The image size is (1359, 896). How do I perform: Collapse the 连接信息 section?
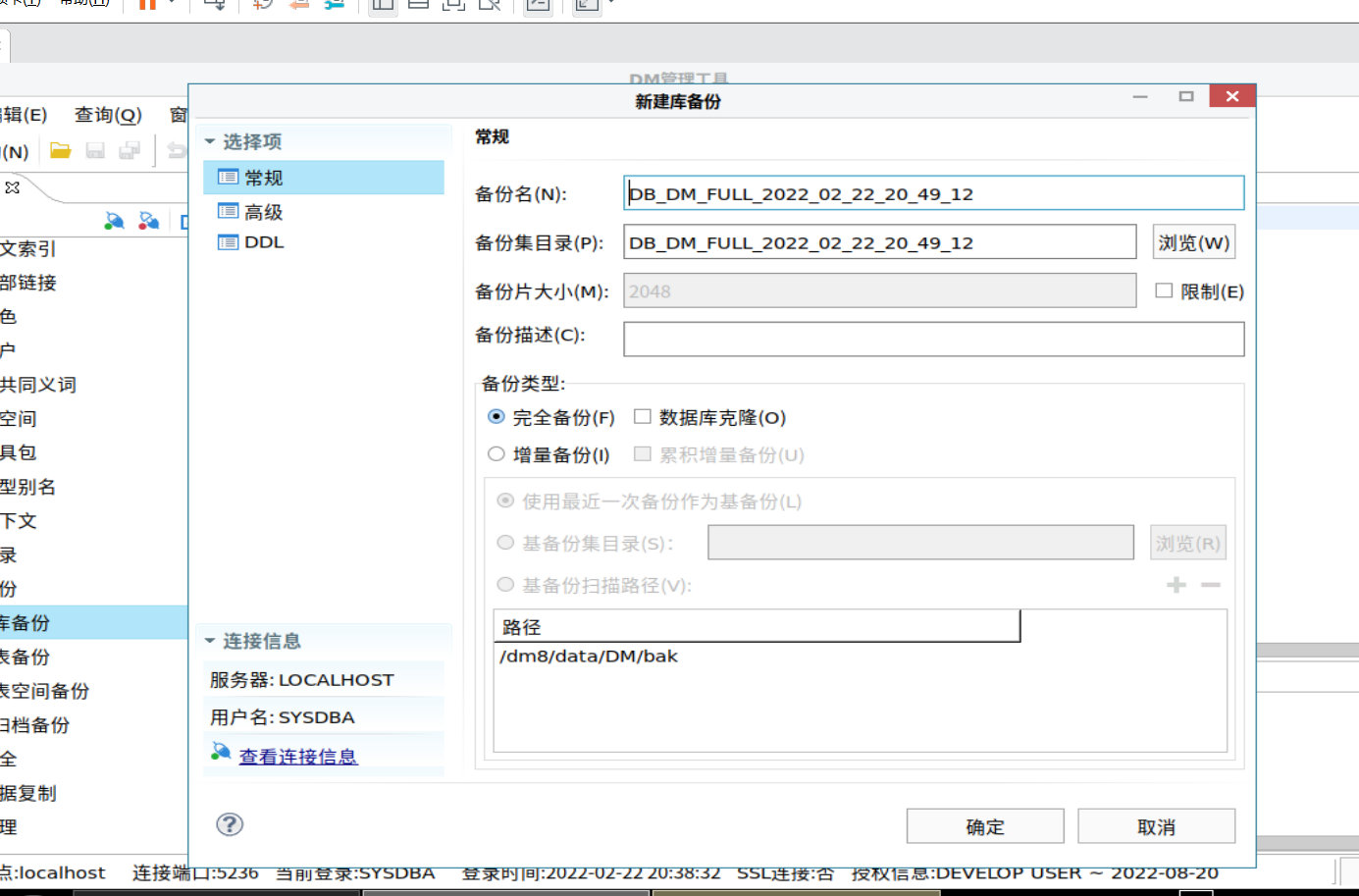click(210, 641)
